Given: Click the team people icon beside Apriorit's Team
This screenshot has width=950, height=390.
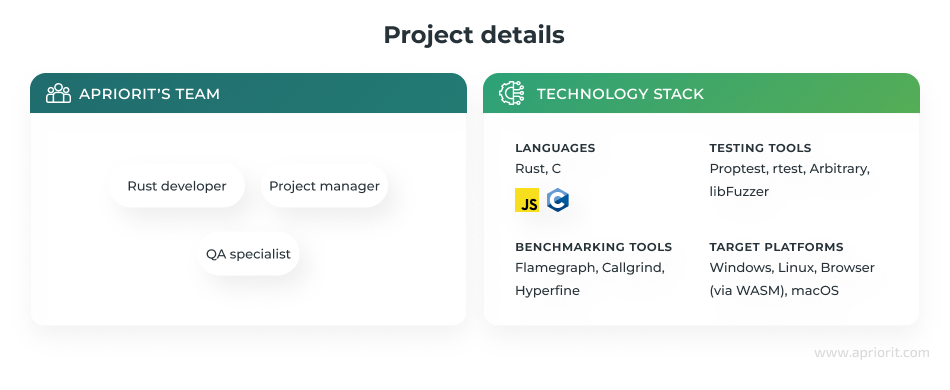Looking at the screenshot, I should (x=58, y=93).
